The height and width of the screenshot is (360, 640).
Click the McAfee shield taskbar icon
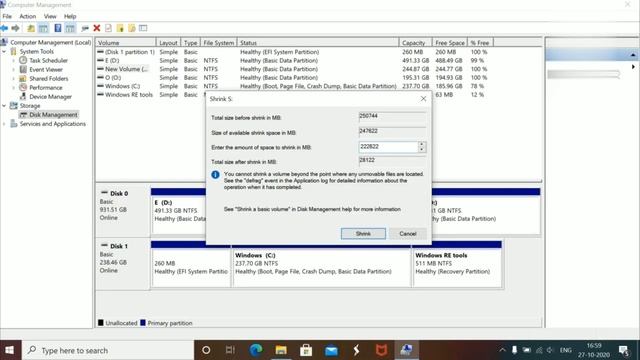[381, 350]
